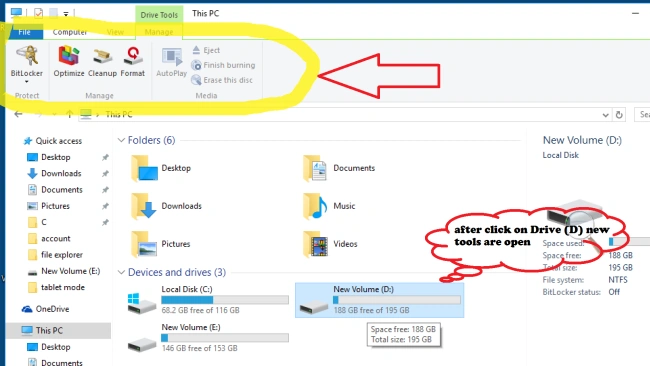Click the title bar computer icon
This screenshot has width=650, height=366.
(x=17, y=13)
